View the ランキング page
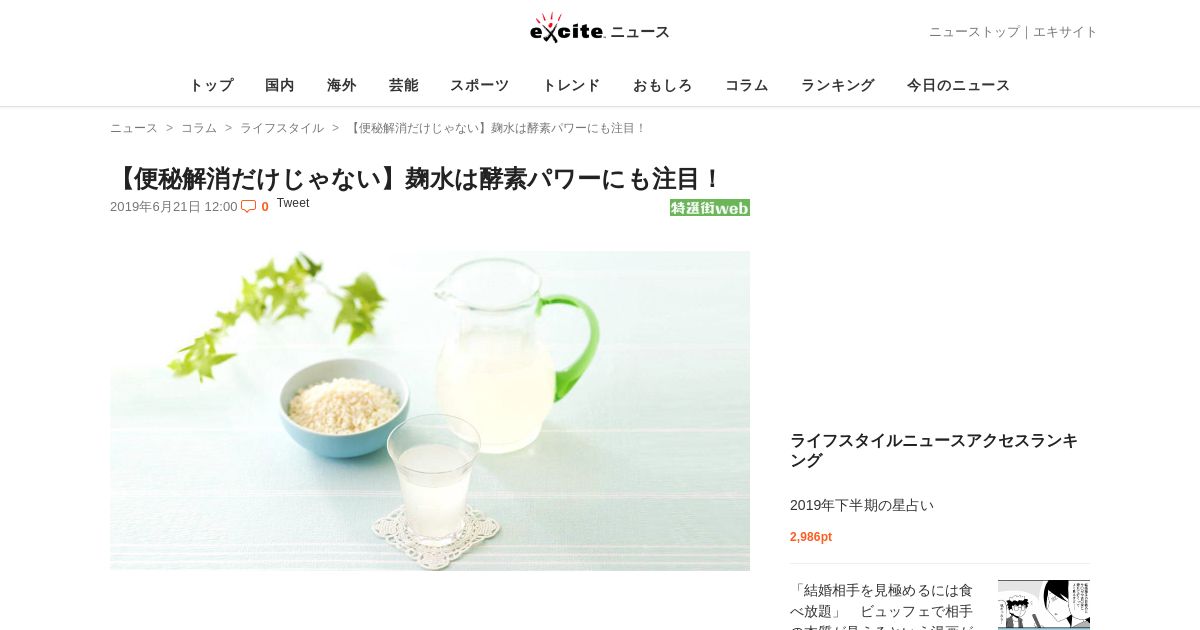 [x=838, y=85]
